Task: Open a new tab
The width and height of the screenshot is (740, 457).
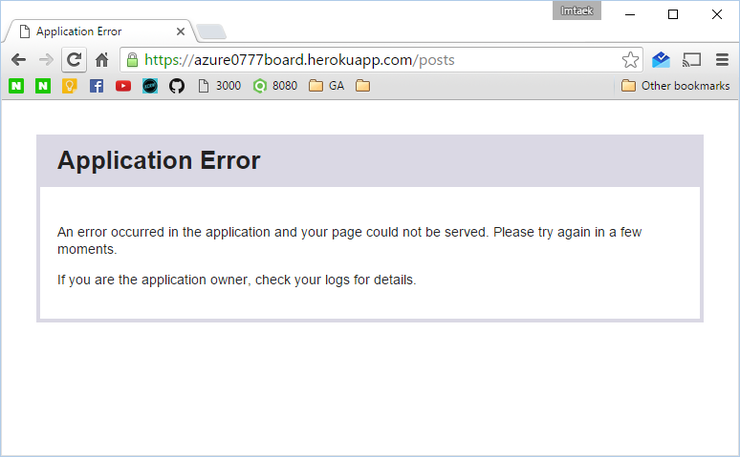Action: click(x=210, y=31)
